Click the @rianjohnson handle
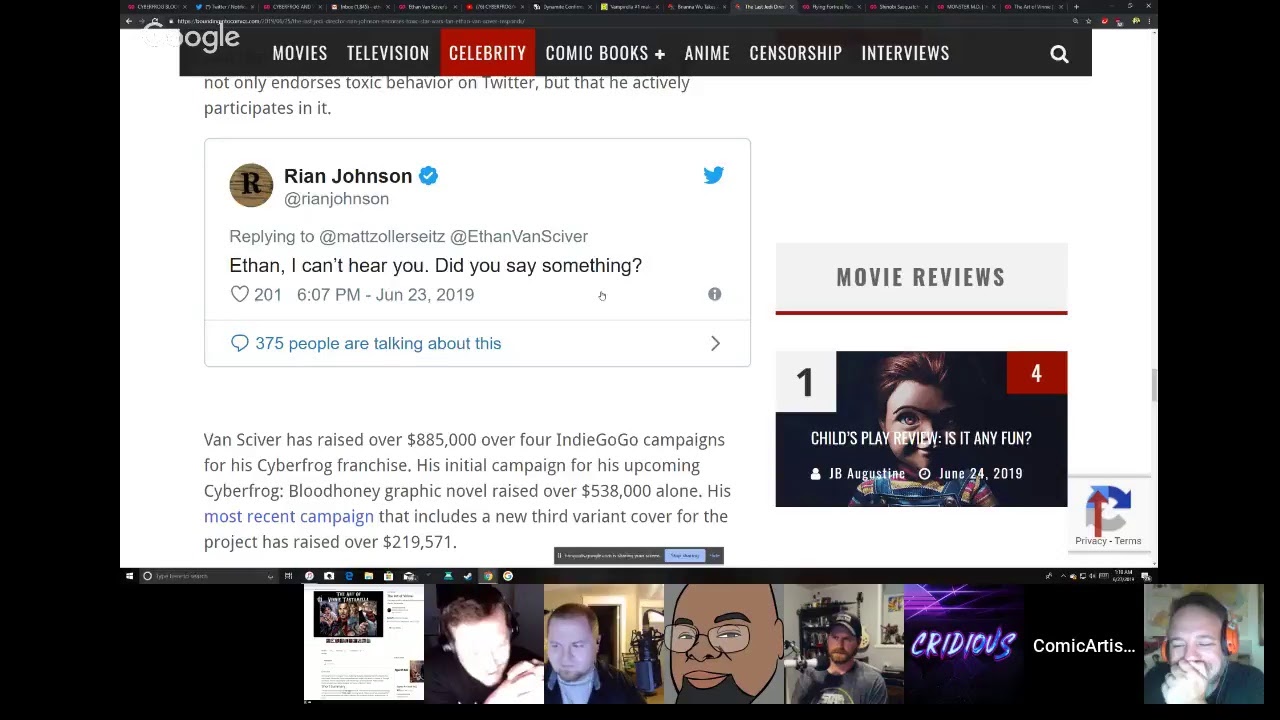Screen dimensions: 1280x720 336,199
